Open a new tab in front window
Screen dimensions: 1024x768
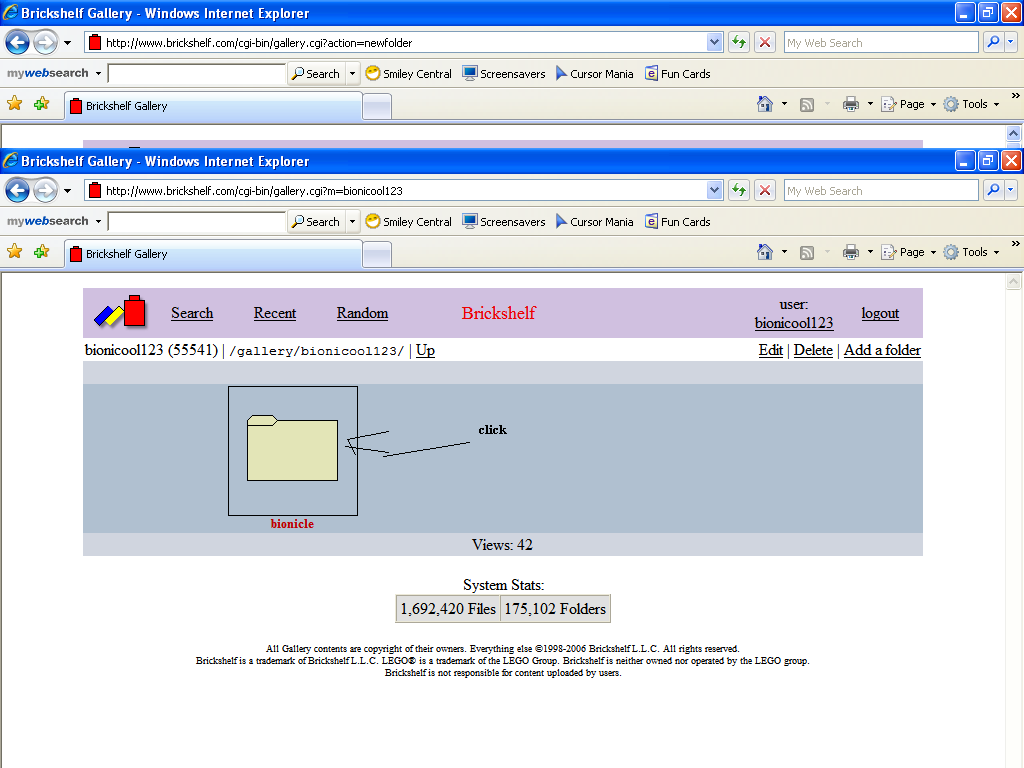coord(377,255)
